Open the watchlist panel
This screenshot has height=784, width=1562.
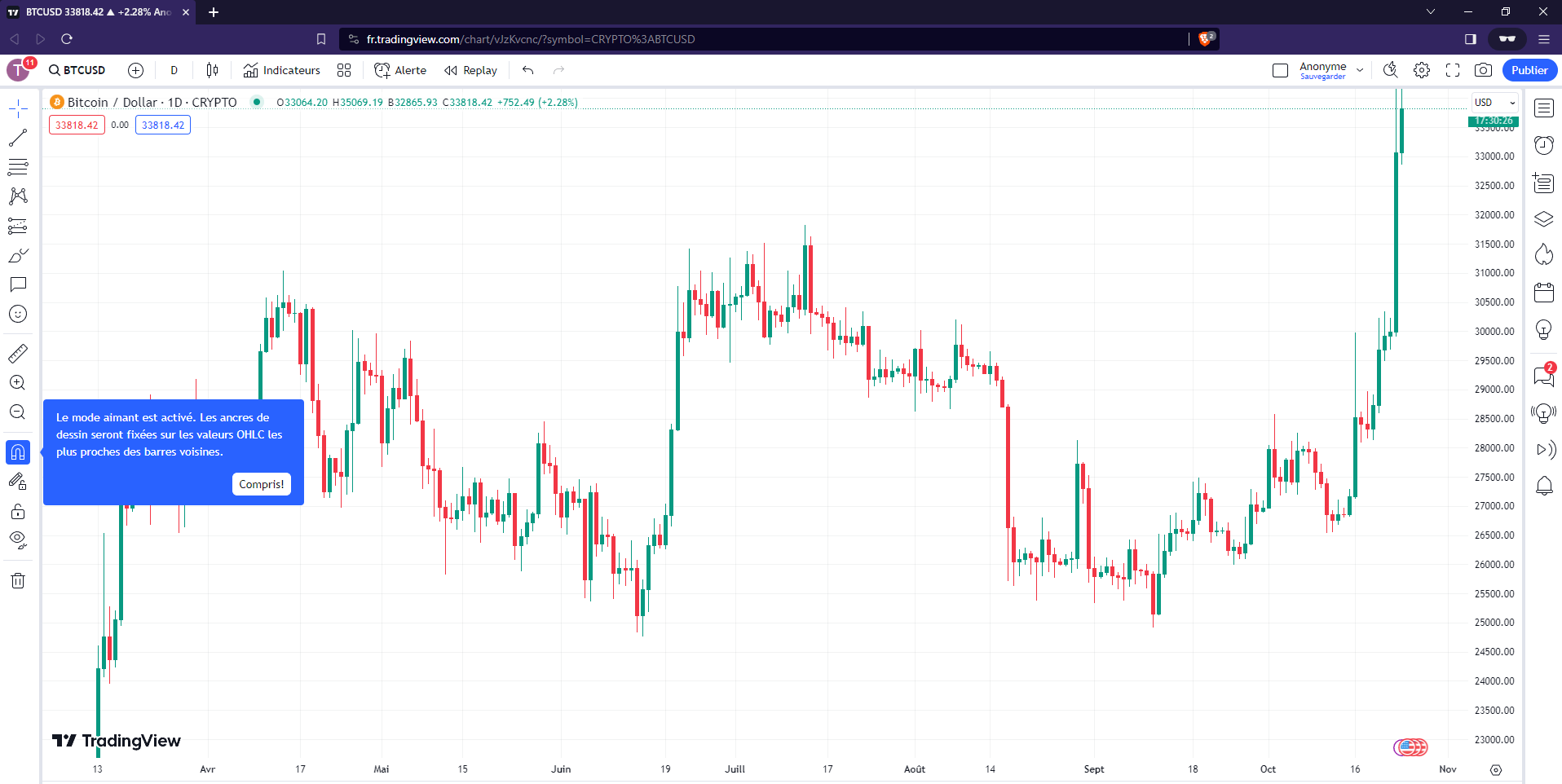coord(1544,108)
